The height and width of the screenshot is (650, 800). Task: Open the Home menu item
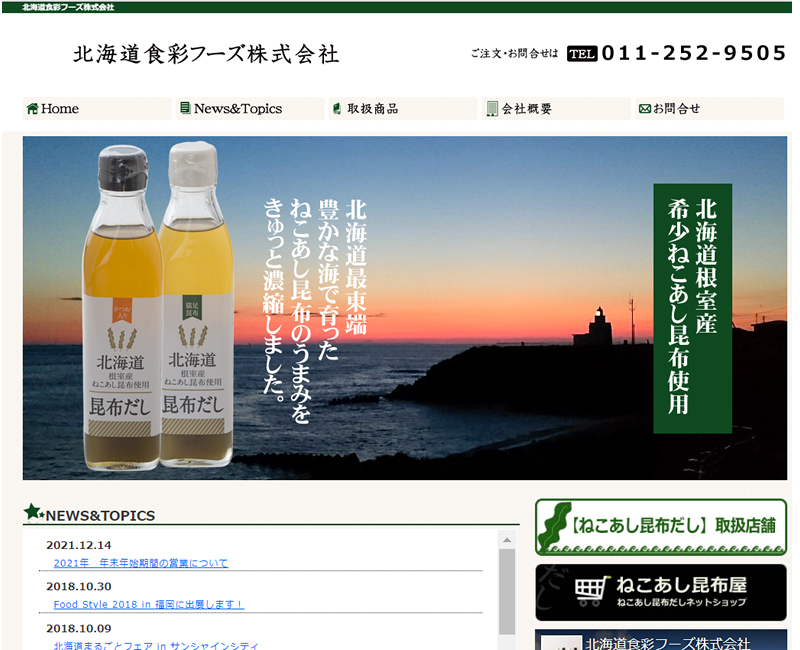pyautogui.click(x=97, y=109)
